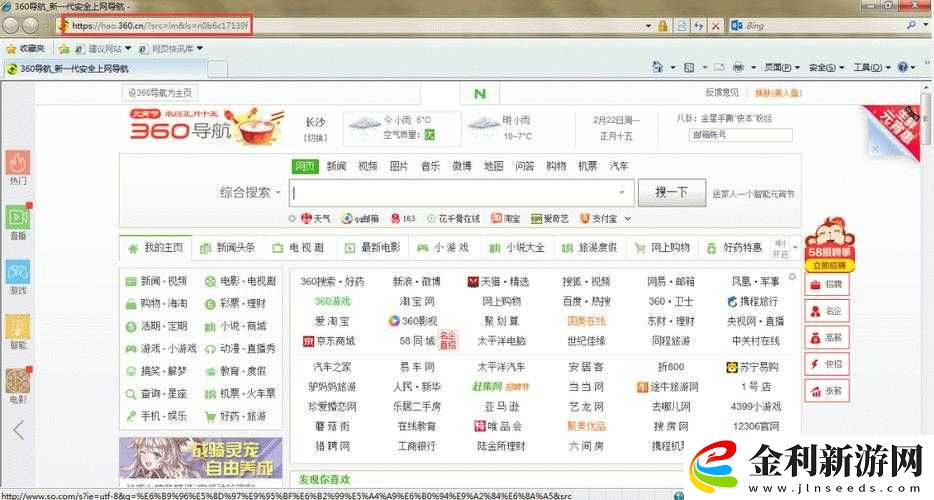Expand the search box suggestion arrow
934x500 pixels.
[x=622, y=192]
